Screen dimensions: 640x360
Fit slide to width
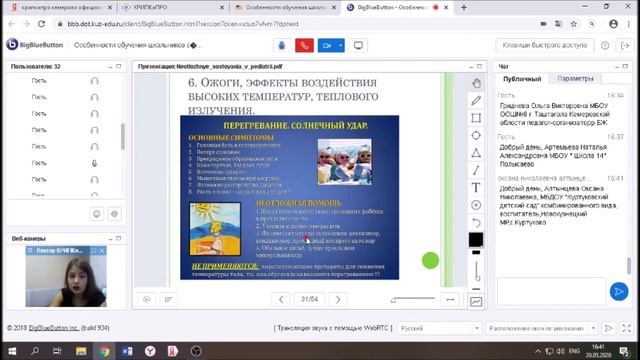(450, 300)
